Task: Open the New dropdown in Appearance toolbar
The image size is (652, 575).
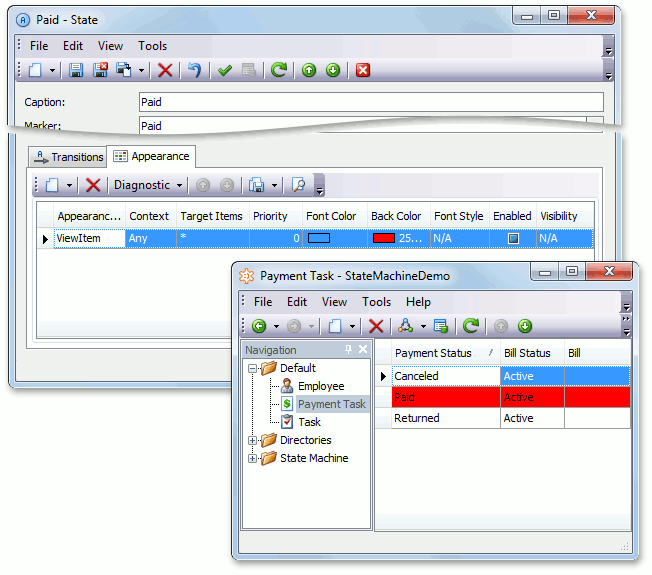Action: coord(69,185)
